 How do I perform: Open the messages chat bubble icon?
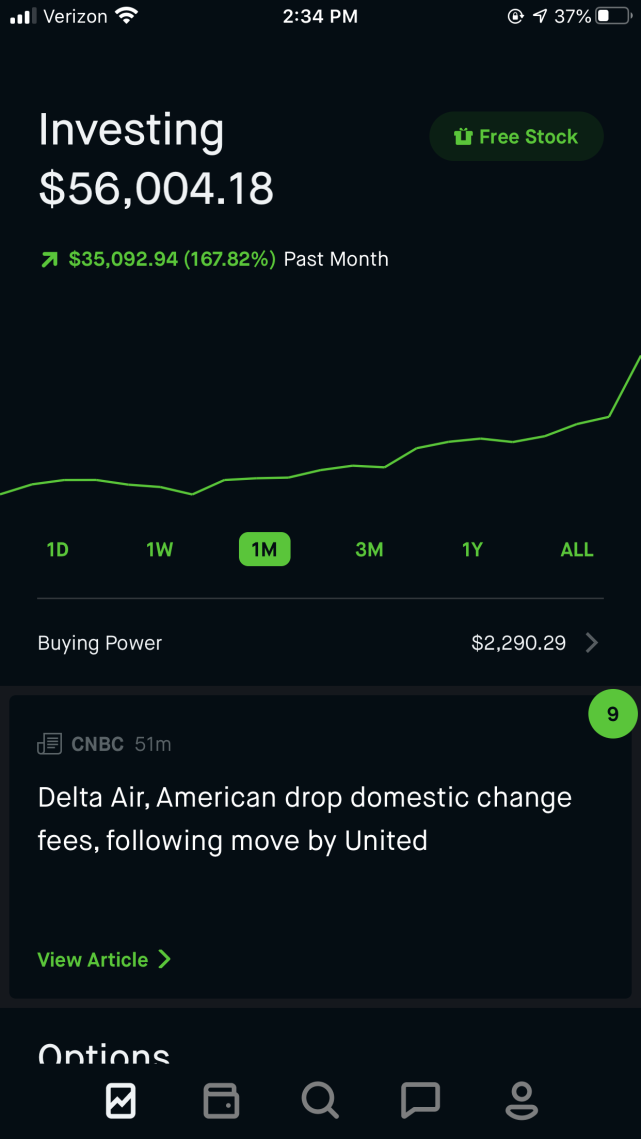421,1101
